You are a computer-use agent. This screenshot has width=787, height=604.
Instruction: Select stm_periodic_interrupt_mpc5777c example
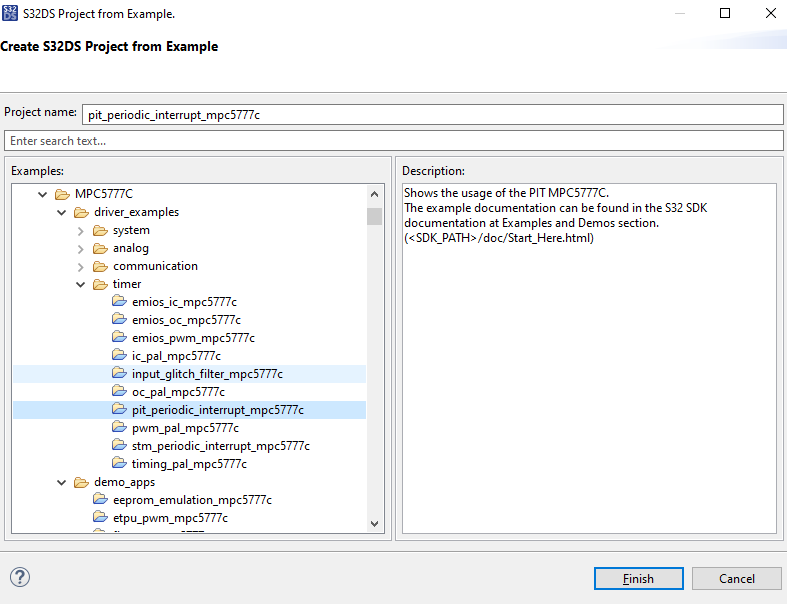click(220, 446)
